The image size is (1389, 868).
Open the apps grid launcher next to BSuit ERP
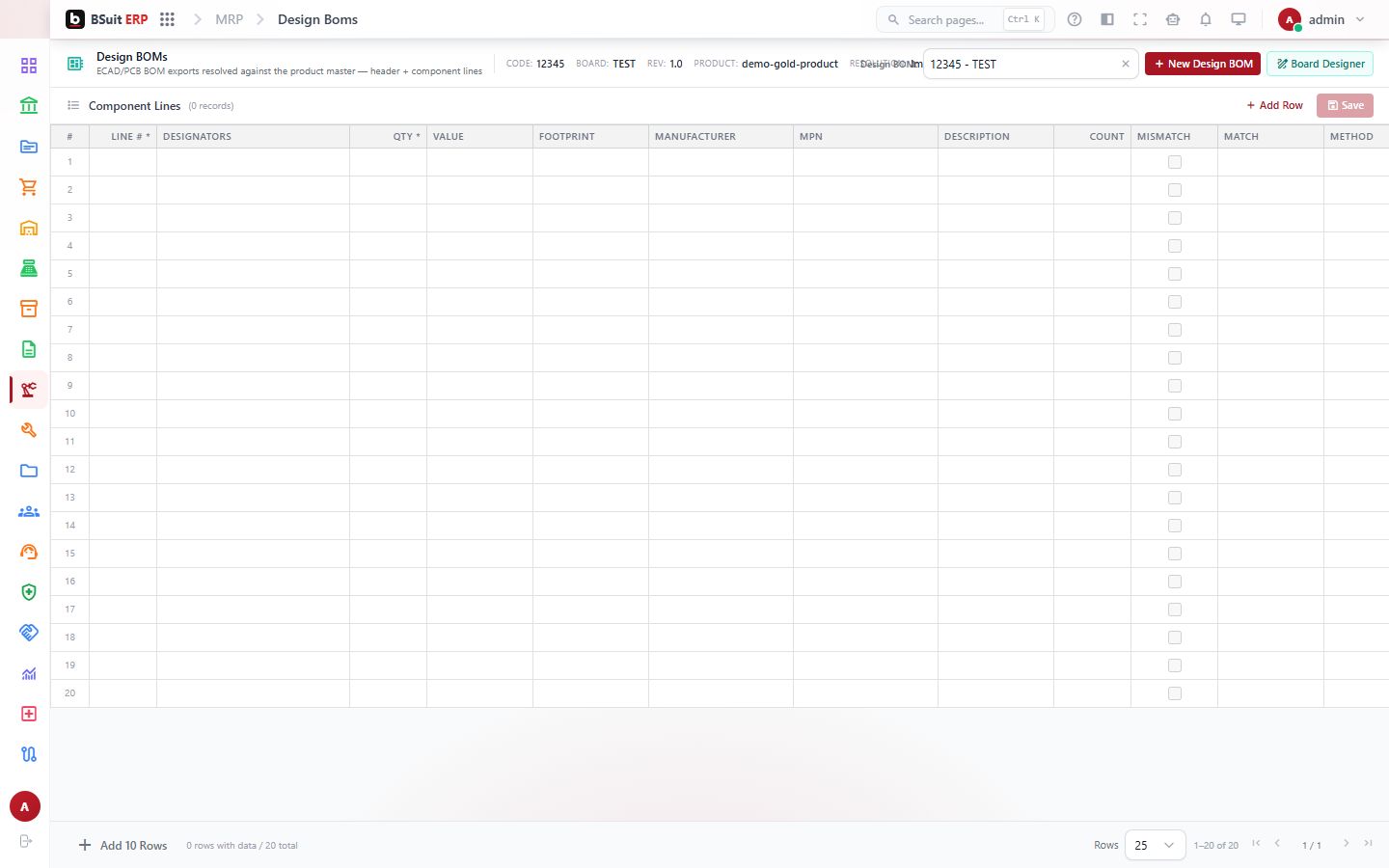(167, 19)
